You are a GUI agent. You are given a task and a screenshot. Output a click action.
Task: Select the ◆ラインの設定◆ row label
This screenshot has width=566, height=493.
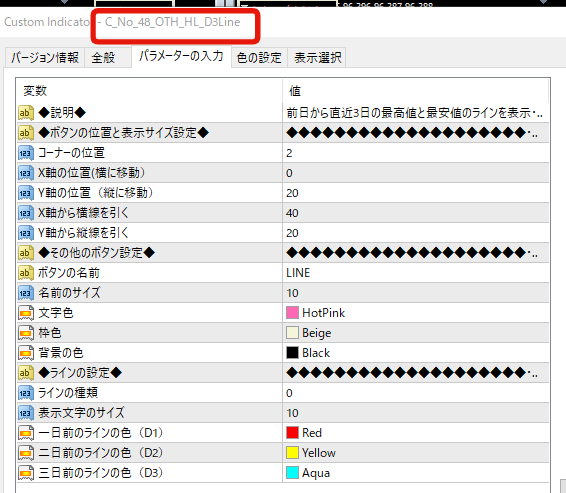(80, 373)
